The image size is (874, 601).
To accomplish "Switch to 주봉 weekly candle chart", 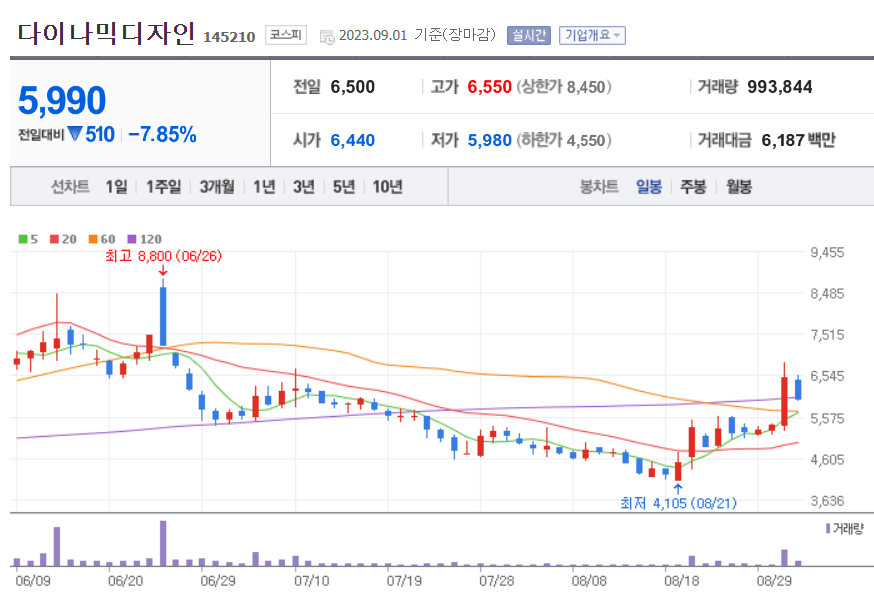I will (693, 187).
